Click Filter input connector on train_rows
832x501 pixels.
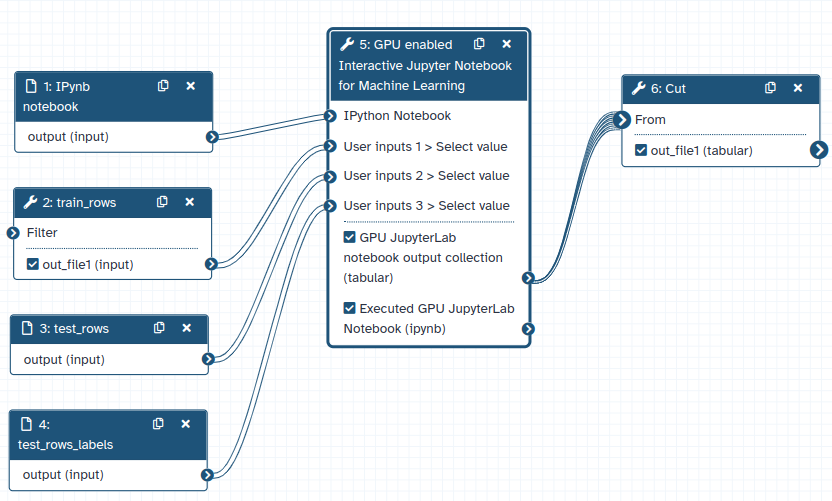[x=13, y=232]
